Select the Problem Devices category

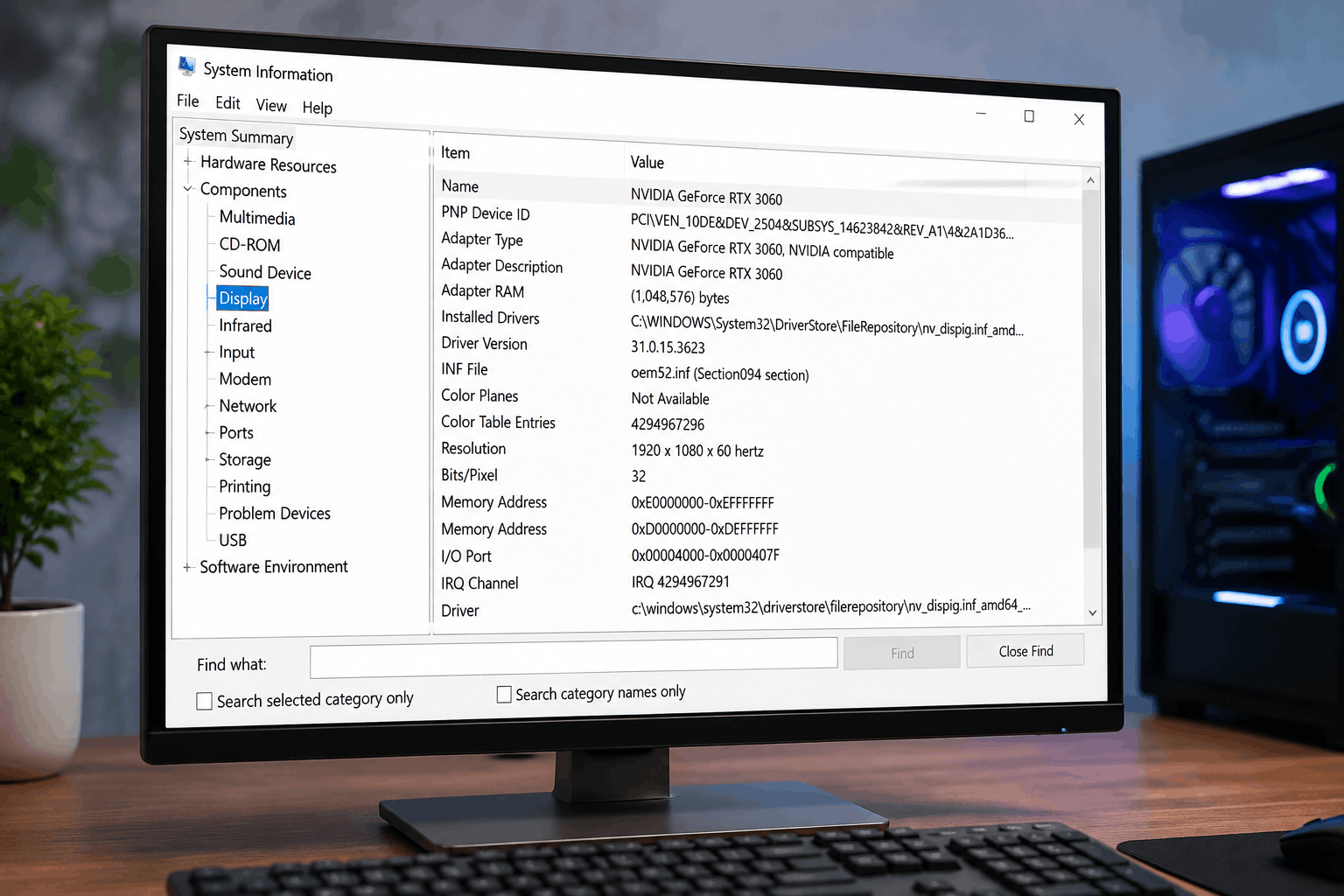point(275,514)
